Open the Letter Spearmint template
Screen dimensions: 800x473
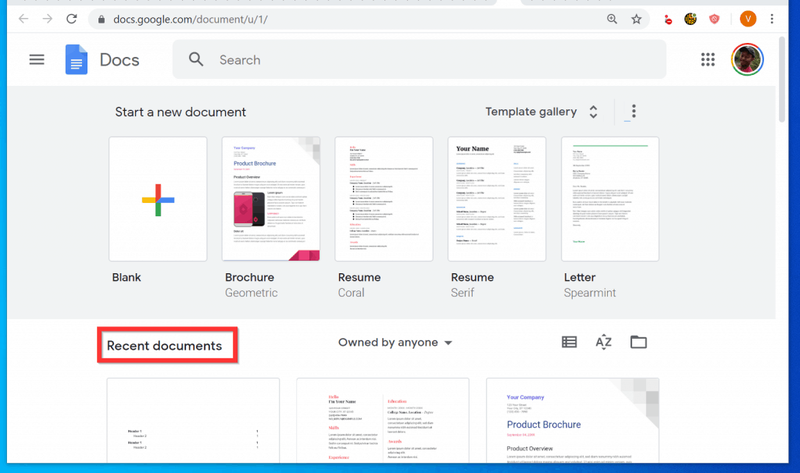tap(610, 199)
